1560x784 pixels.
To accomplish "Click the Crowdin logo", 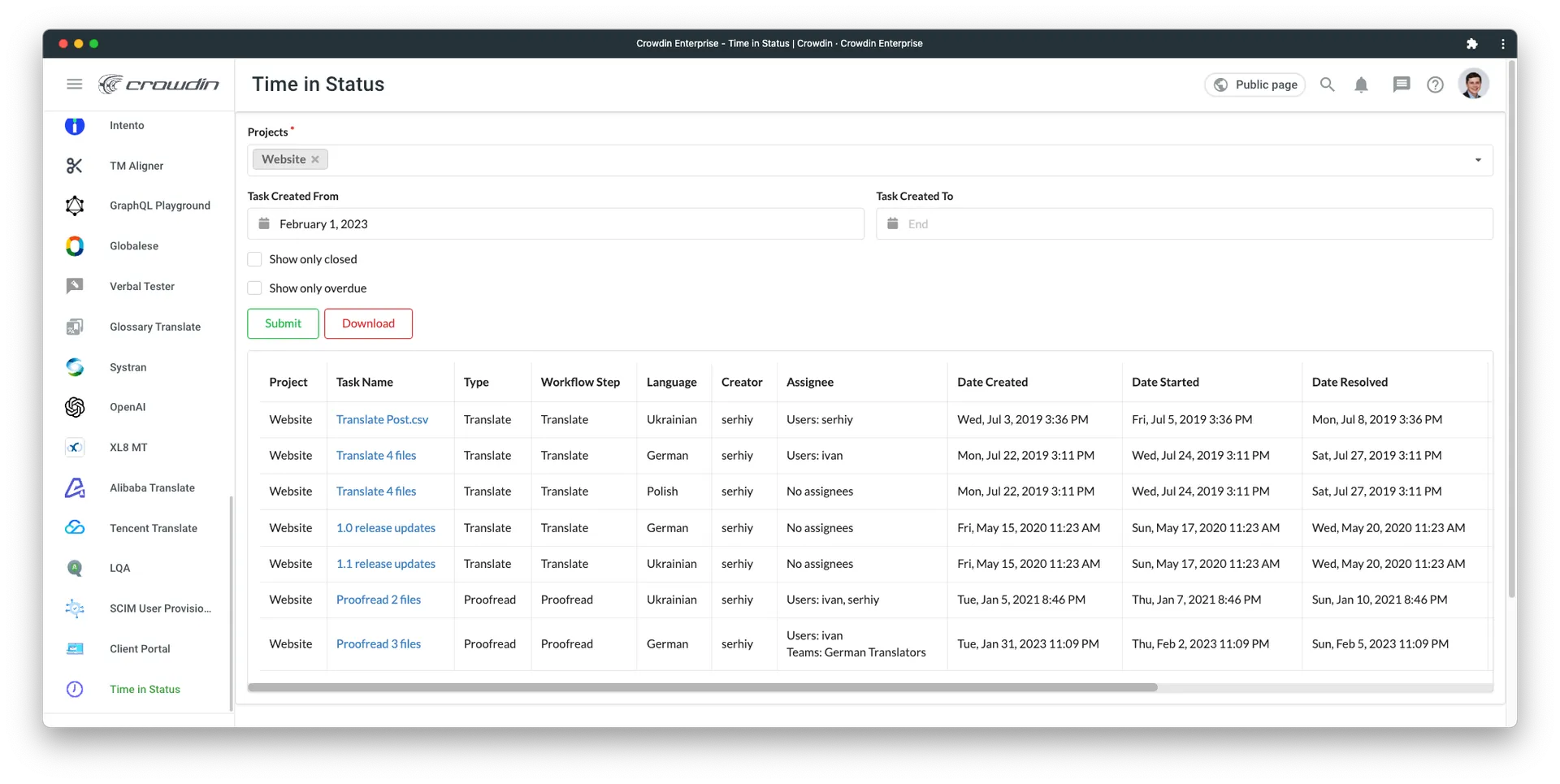I will 159,84.
